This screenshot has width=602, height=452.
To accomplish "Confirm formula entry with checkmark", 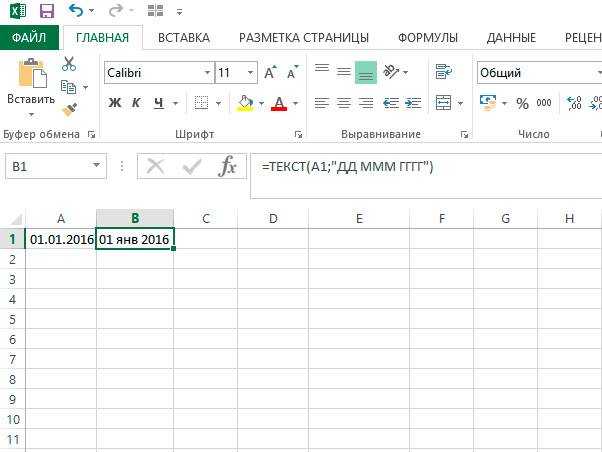I will pos(192,166).
